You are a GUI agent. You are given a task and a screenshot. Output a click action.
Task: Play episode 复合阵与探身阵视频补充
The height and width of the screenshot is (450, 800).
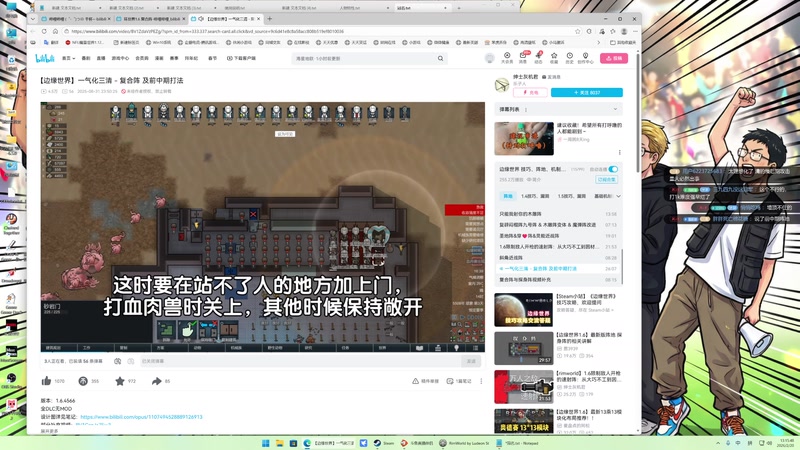pos(558,280)
